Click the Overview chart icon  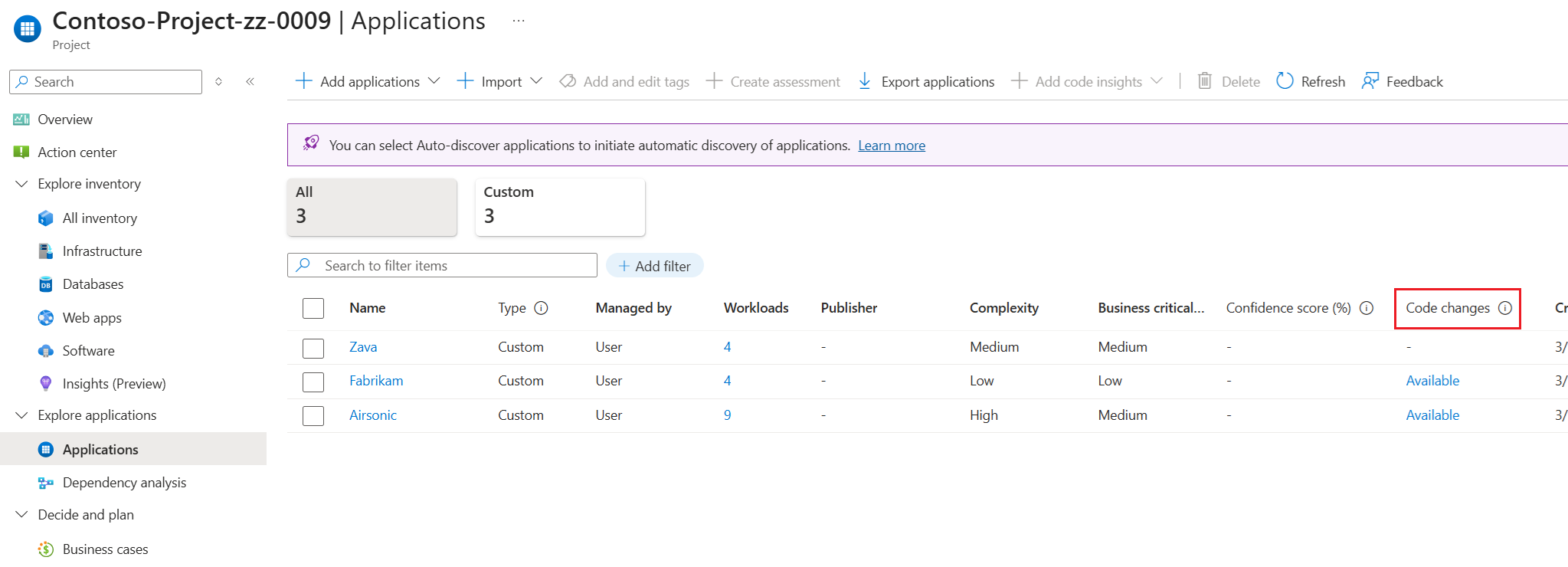[x=21, y=120]
